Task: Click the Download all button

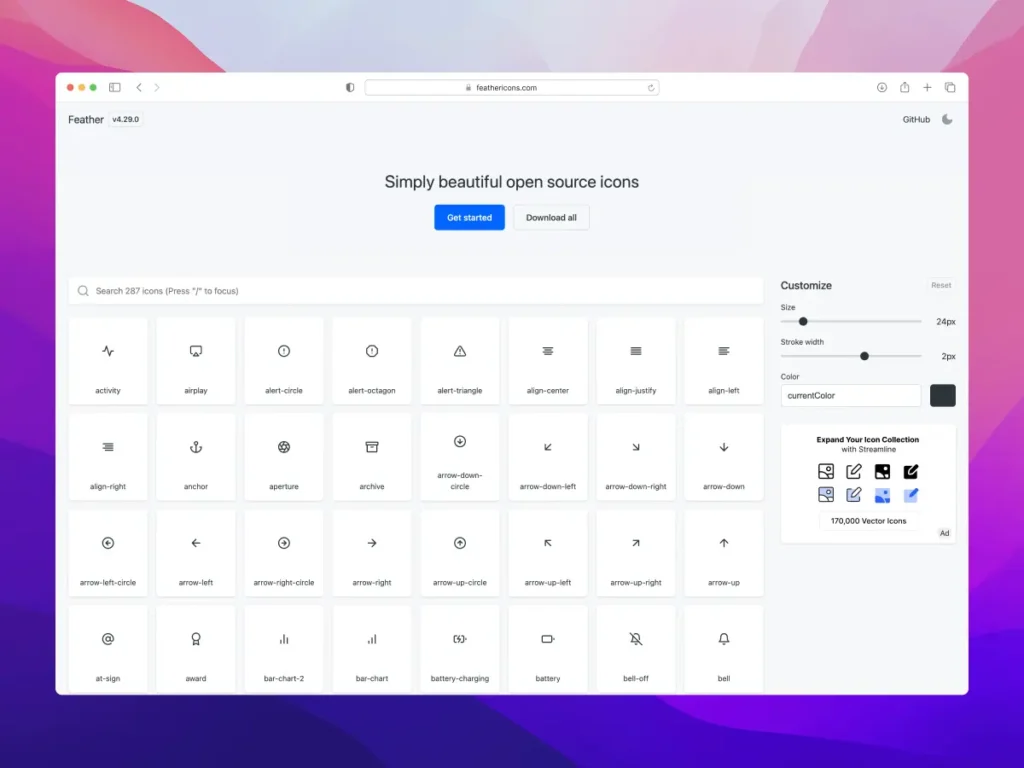Action: click(x=551, y=217)
